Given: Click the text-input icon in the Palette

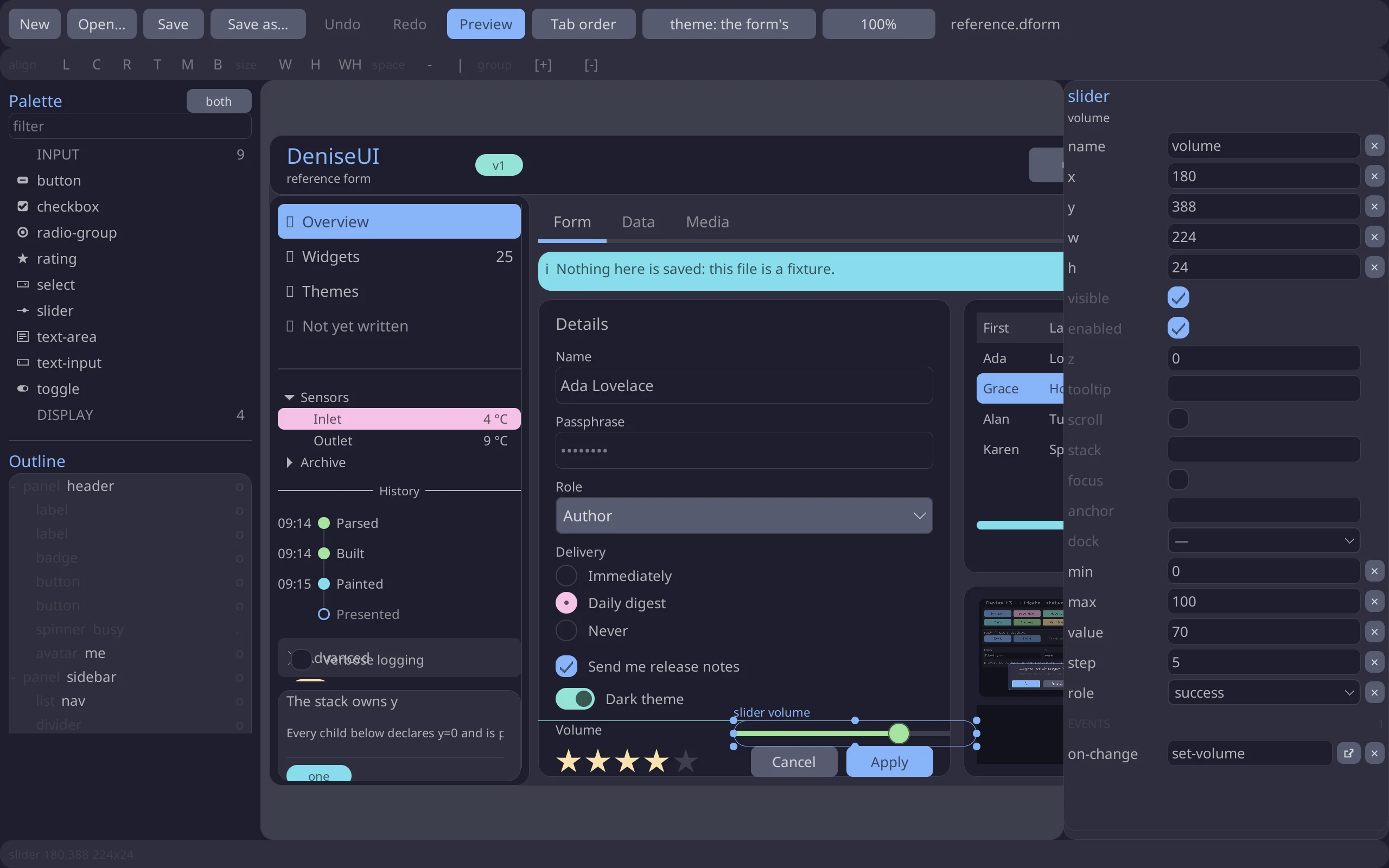Looking at the screenshot, I should (22, 362).
